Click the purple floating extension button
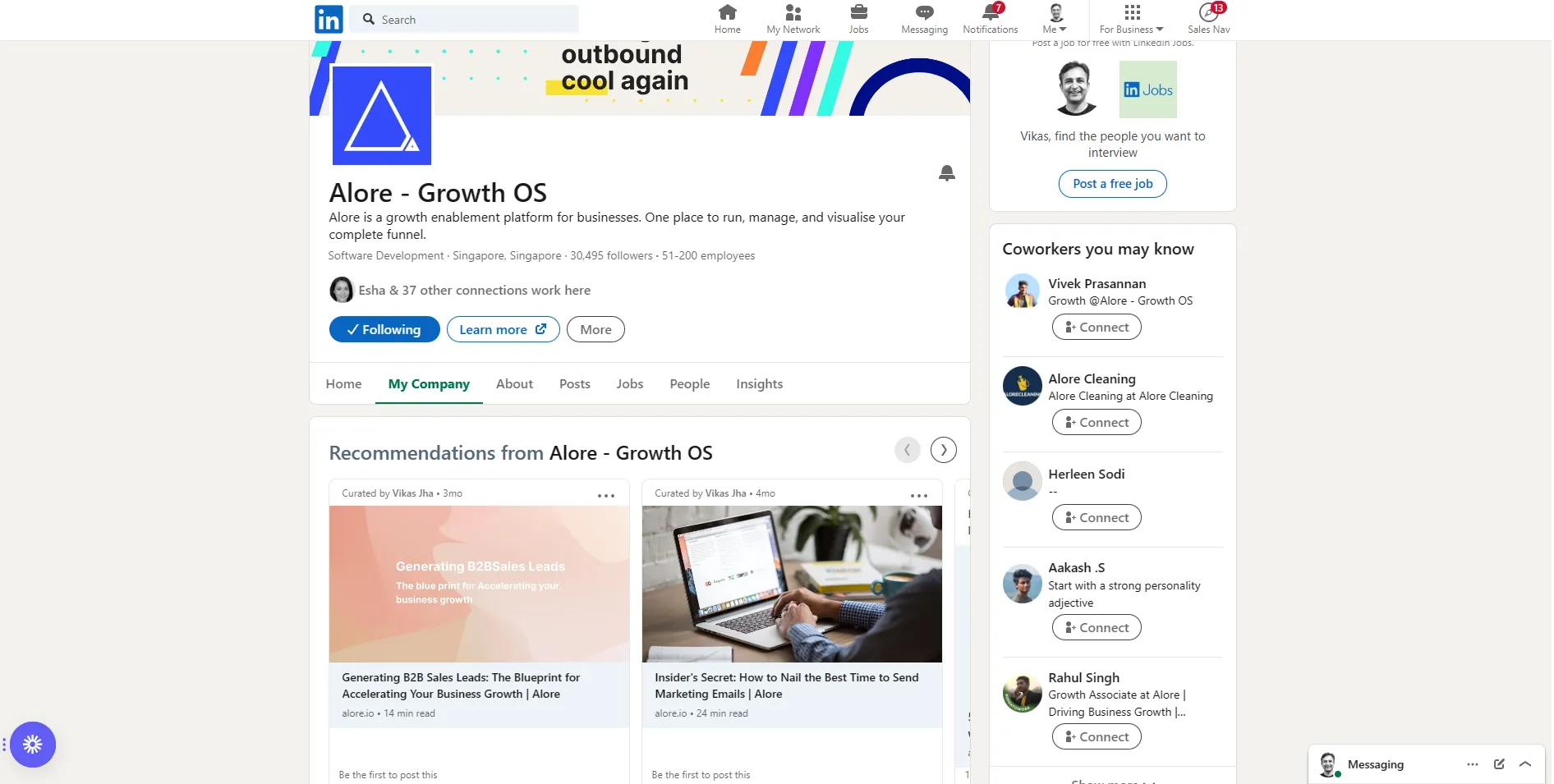 click(33, 745)
